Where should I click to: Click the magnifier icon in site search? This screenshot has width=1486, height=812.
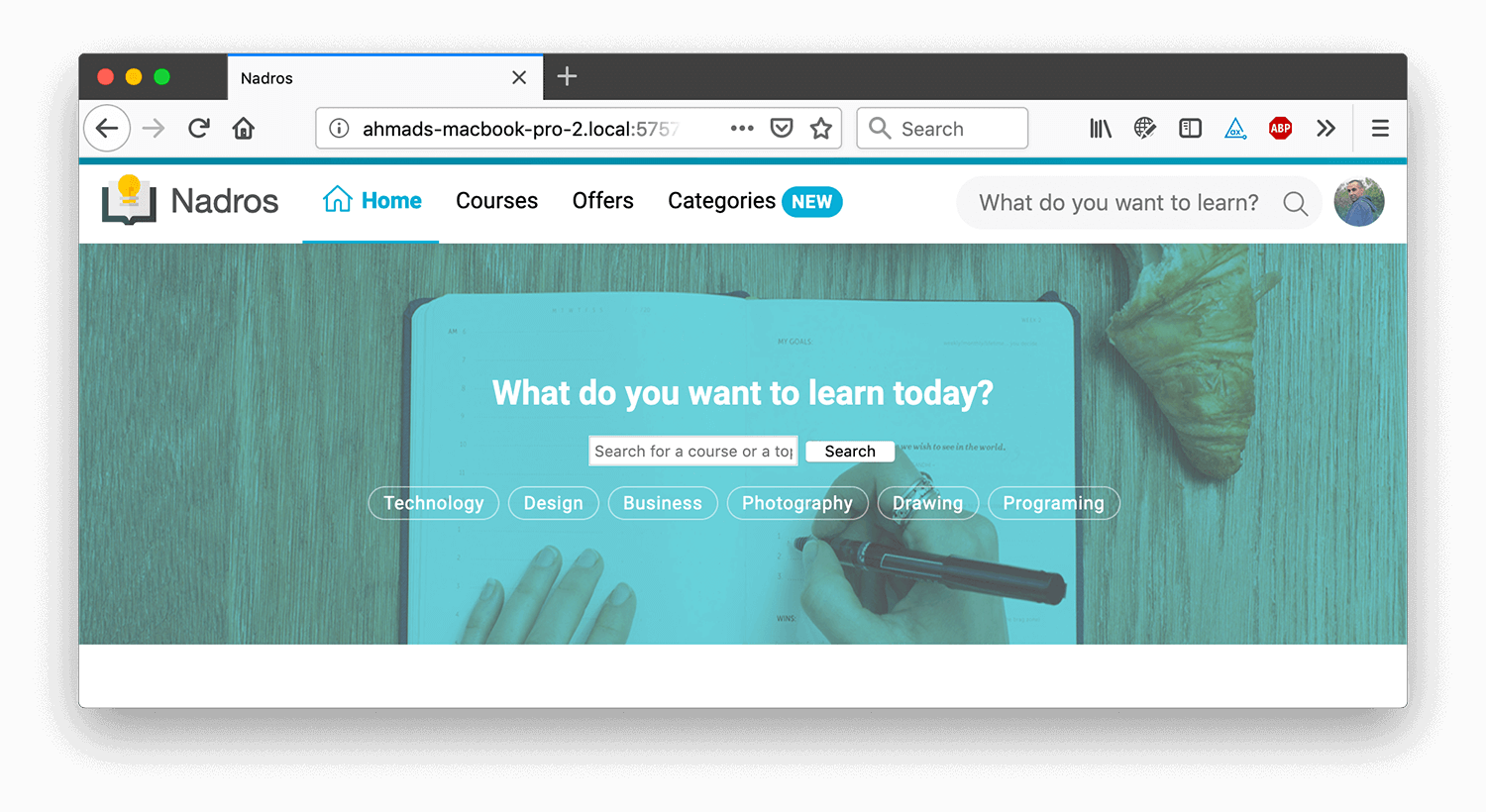1295,203
